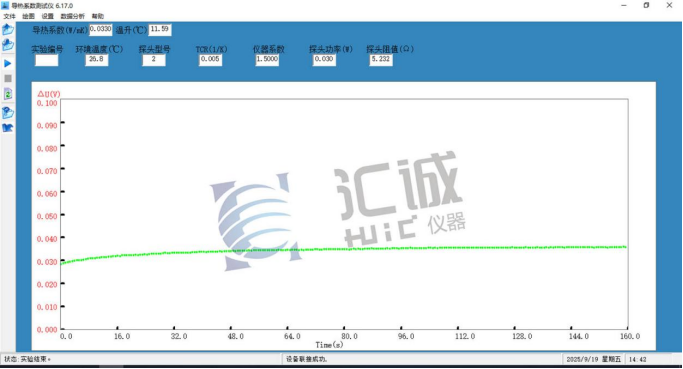The height and width of the screenshot is (369, 683).
Task: Click the 探头型号 field showing 2
Action: [154, 60]
